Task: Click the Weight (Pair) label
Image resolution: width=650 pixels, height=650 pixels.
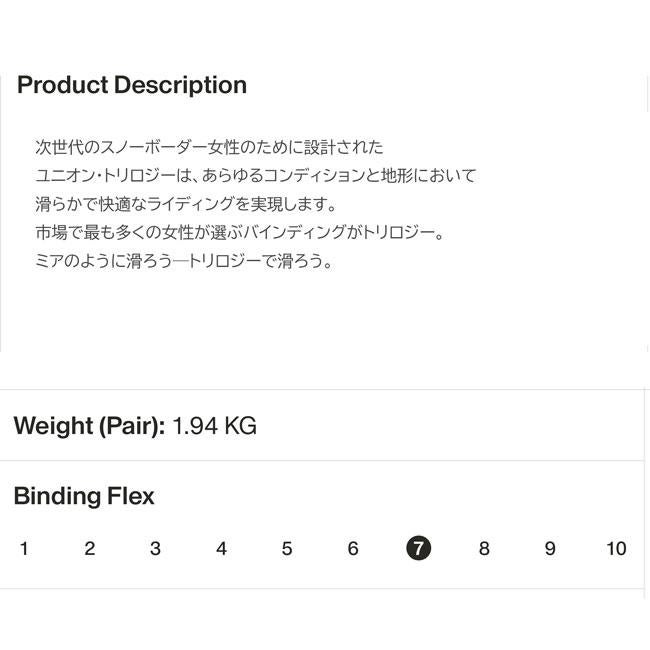Action: pos(88,426)
